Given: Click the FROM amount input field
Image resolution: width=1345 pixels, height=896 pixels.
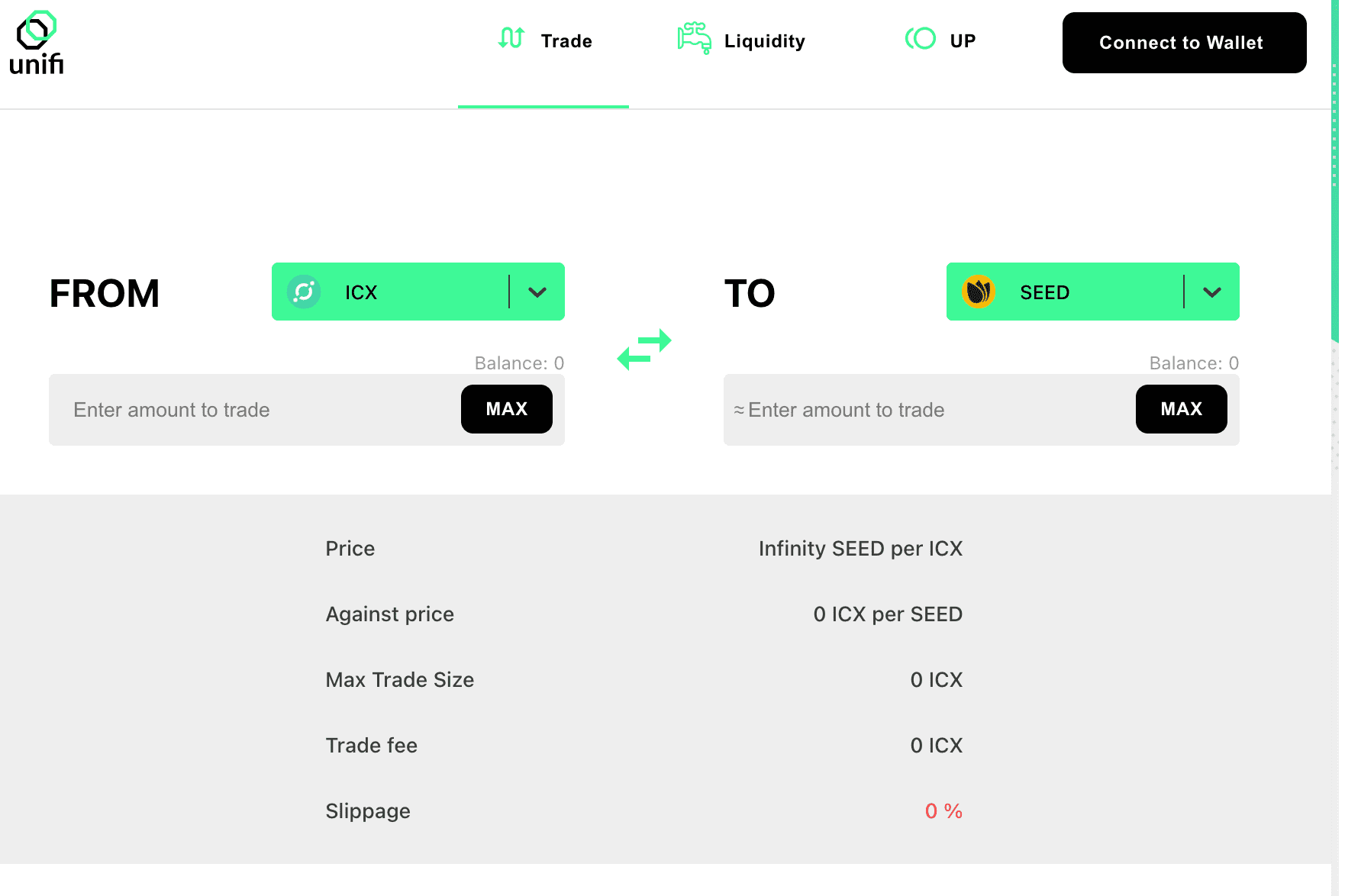Looking at the screenshot, I should pyautogui.click(x=229, y=410).
